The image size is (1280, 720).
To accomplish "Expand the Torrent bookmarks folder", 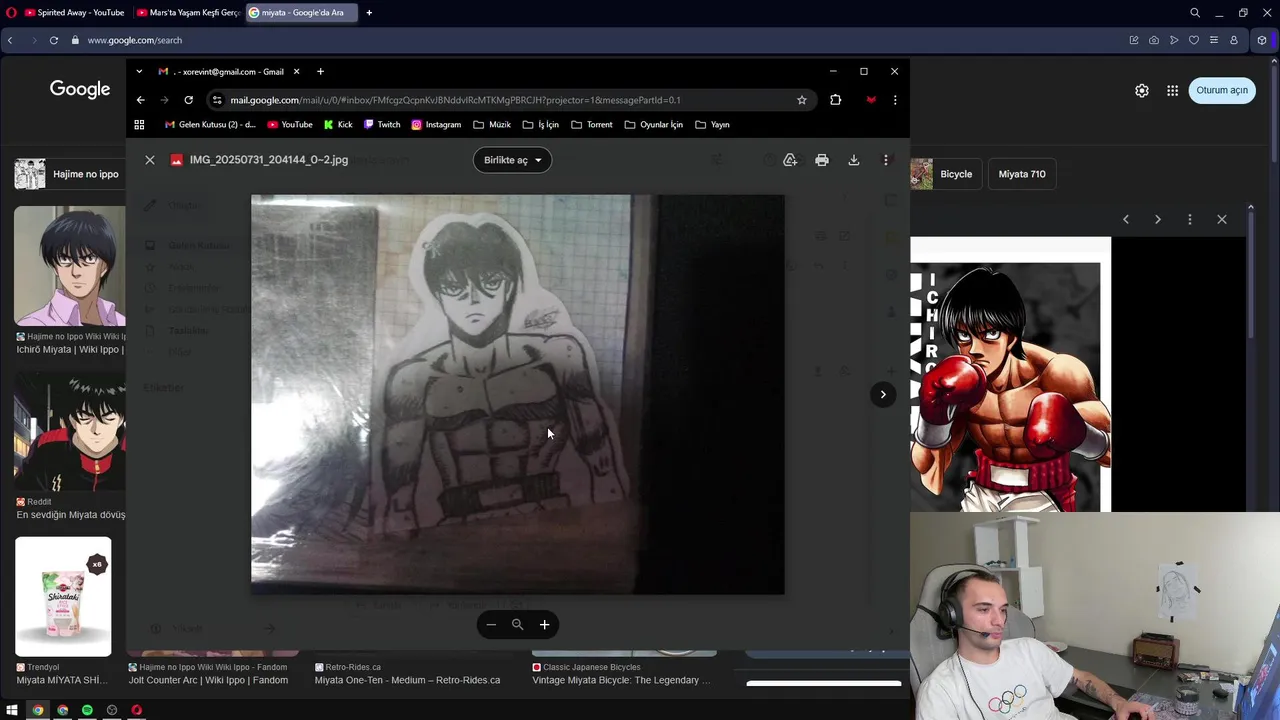I will 592,125.
